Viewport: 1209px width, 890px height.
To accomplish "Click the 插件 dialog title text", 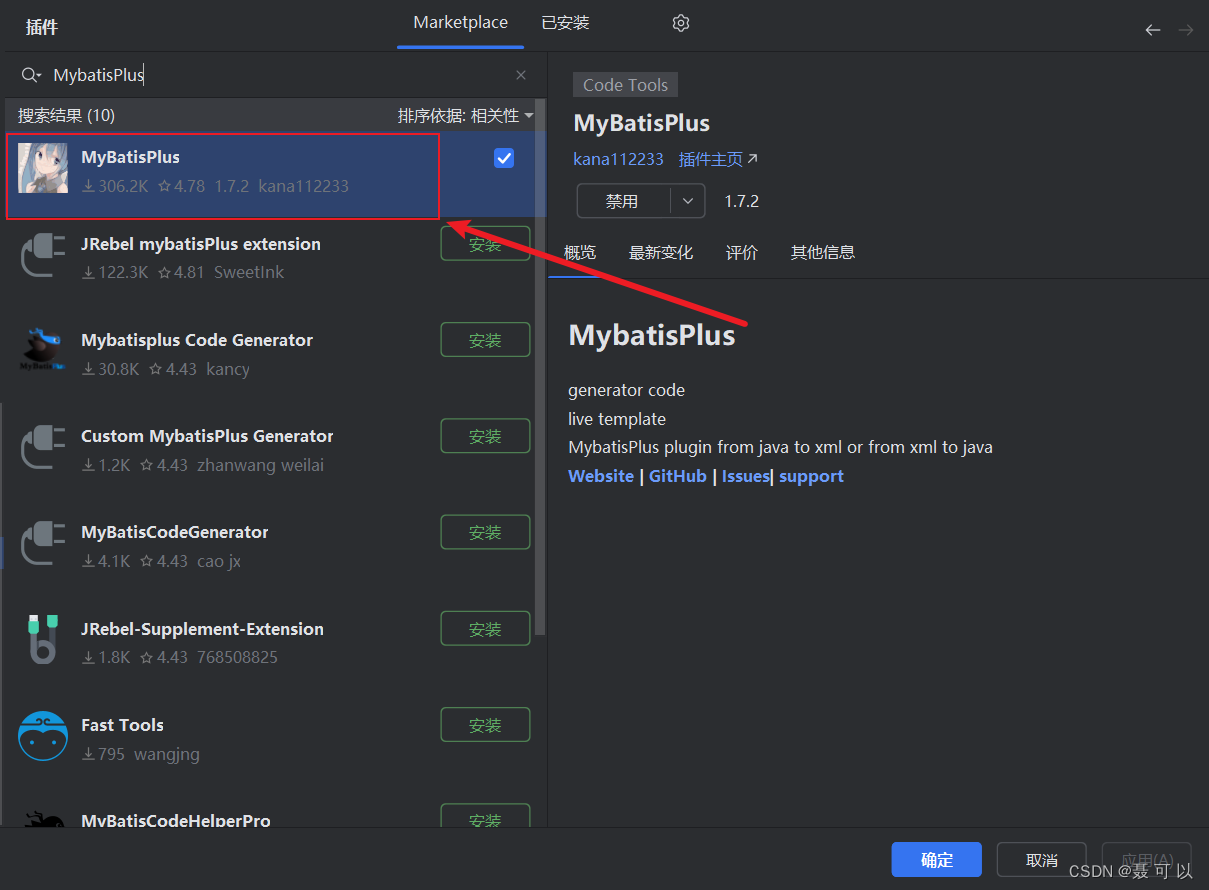I will coord(41,27).
